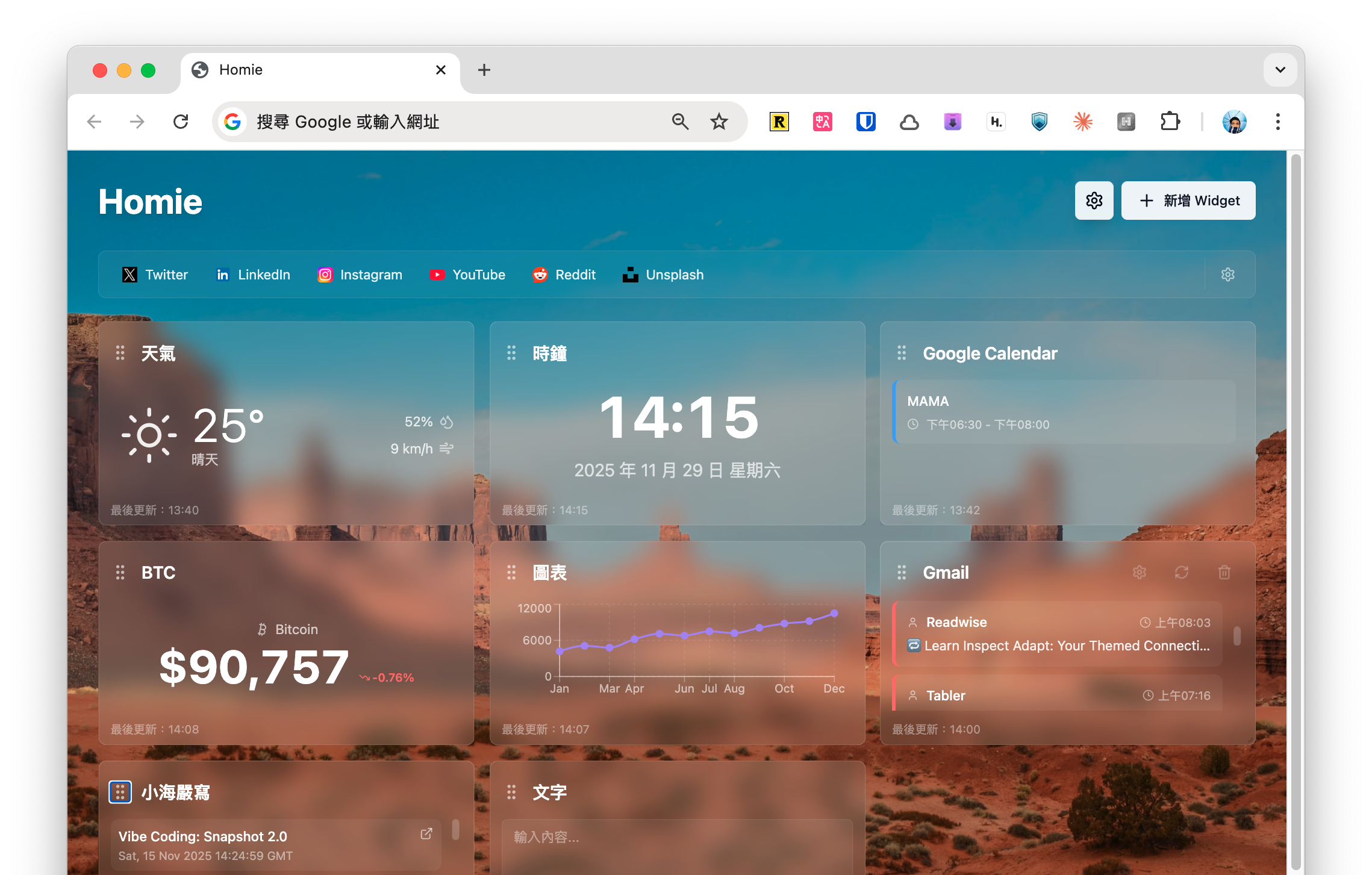Grab the 小海嚴寫 widget drag handle

120,792
